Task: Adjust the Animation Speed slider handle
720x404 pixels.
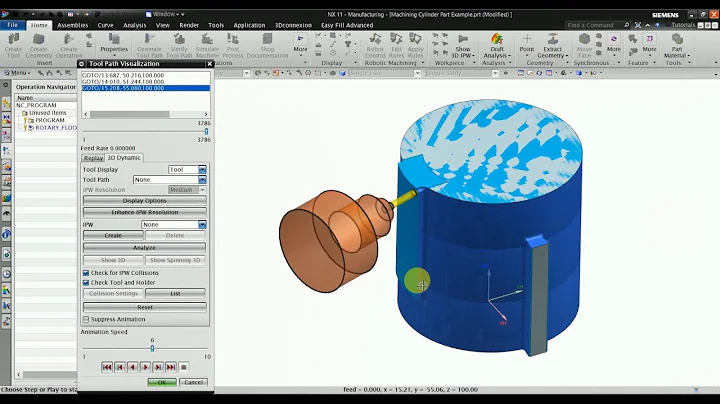Action: click(152, 348)
